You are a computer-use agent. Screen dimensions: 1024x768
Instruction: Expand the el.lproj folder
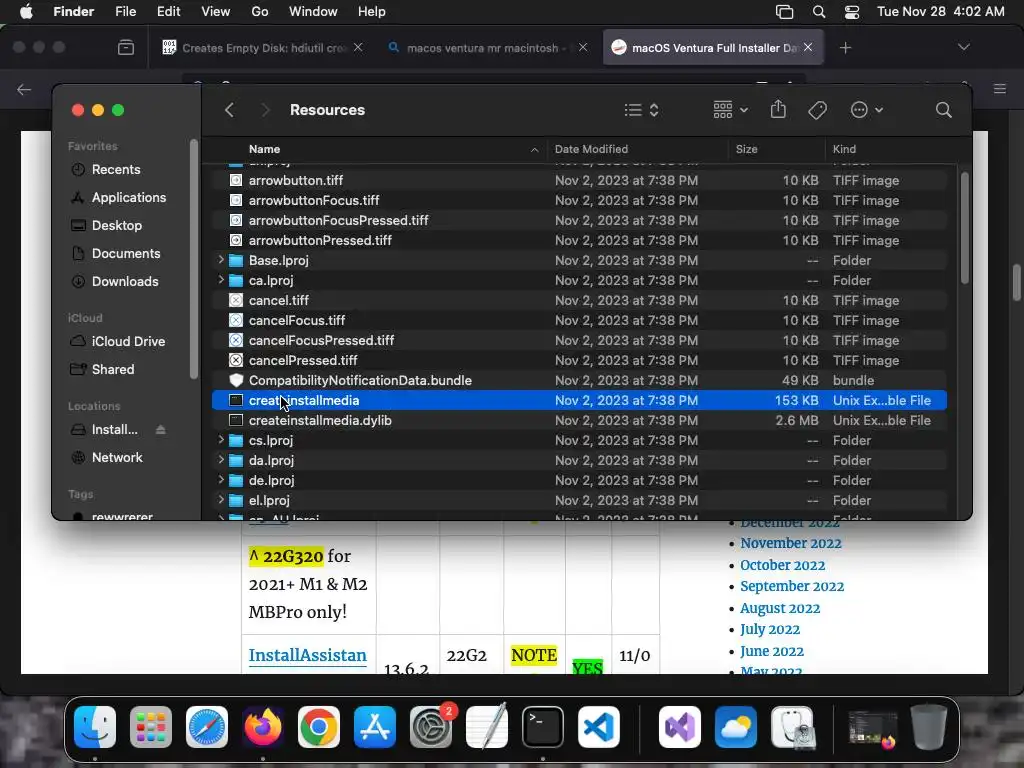[221, 500]
